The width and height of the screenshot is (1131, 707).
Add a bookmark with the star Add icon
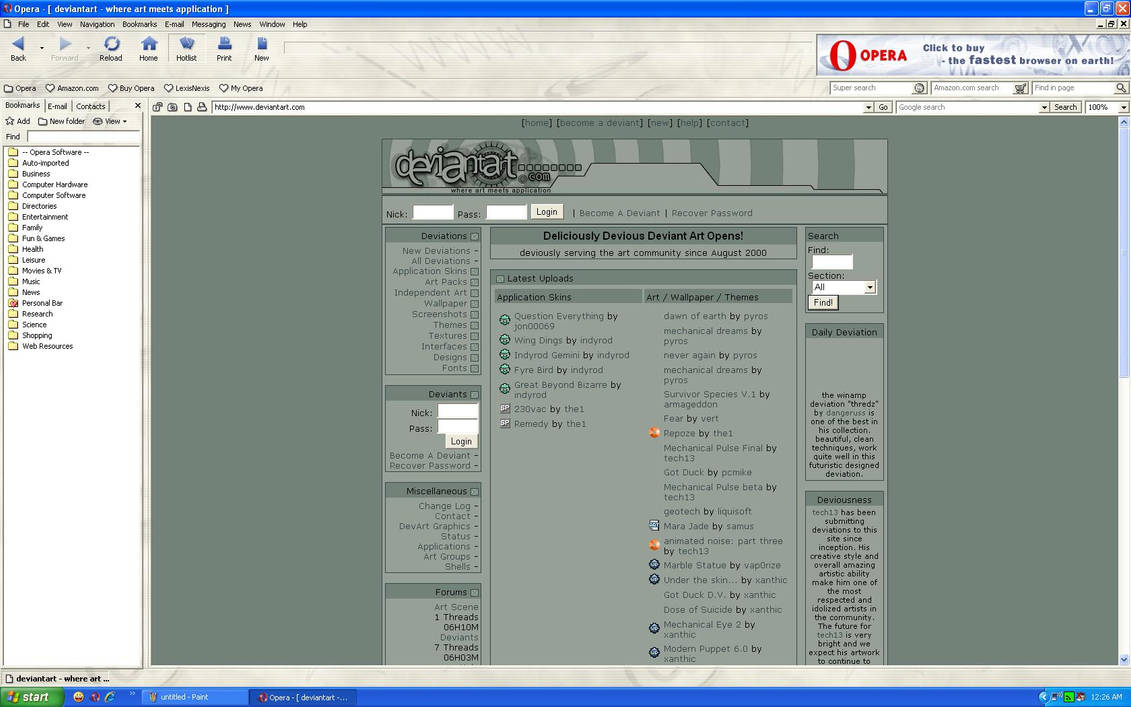17,121
